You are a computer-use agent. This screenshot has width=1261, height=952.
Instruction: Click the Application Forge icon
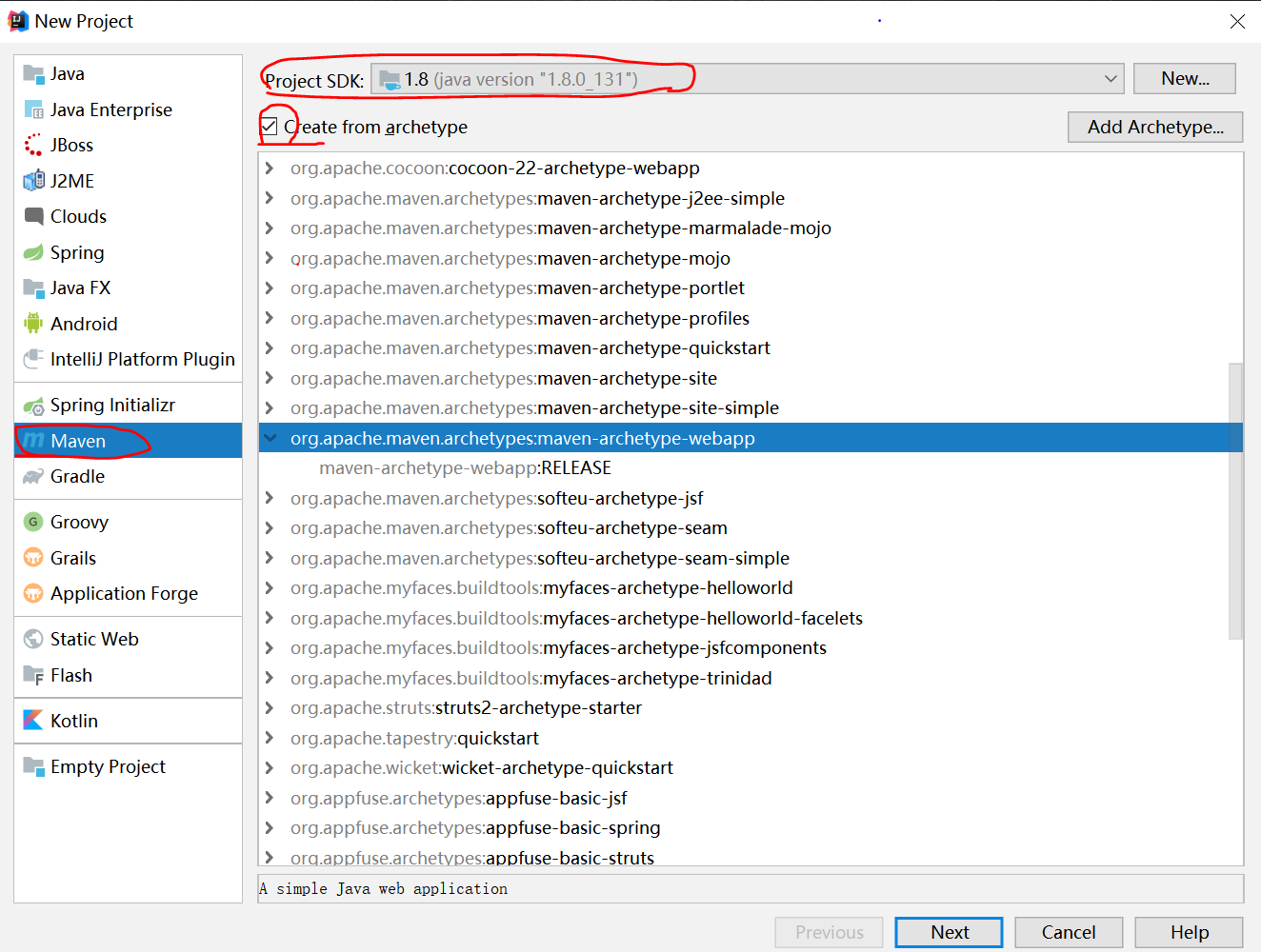[33, 593]
